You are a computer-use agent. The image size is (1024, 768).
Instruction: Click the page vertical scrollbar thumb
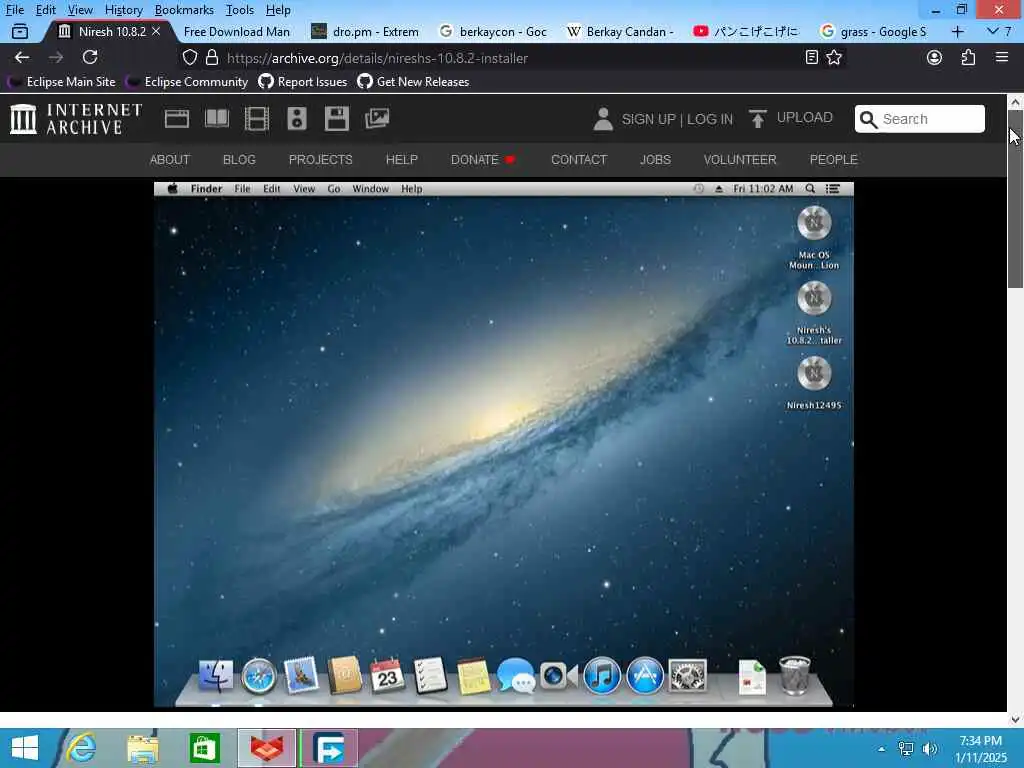[1015, 199]
